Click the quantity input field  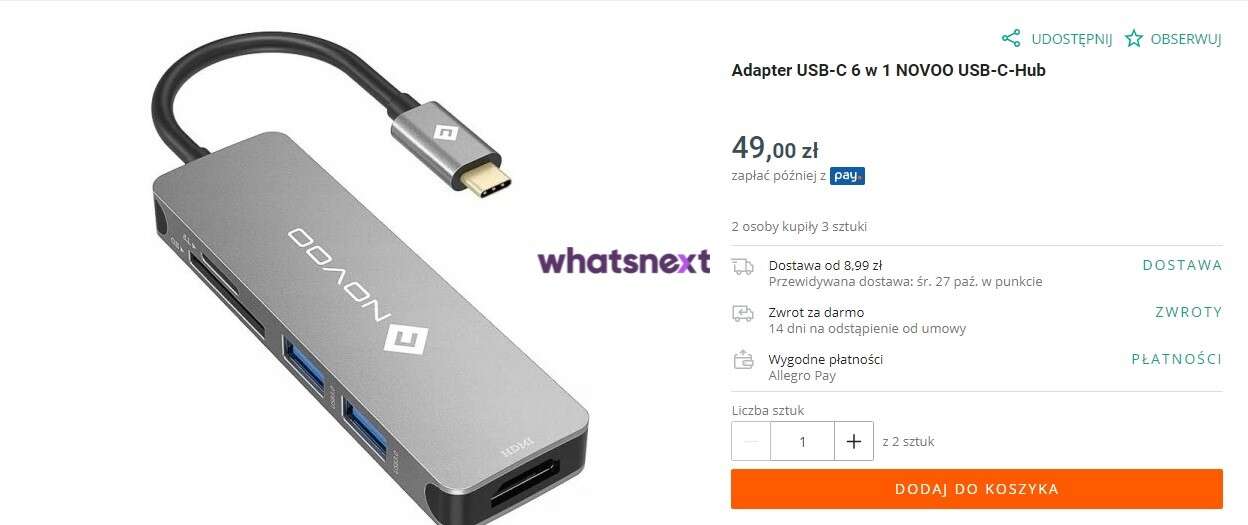802,441
